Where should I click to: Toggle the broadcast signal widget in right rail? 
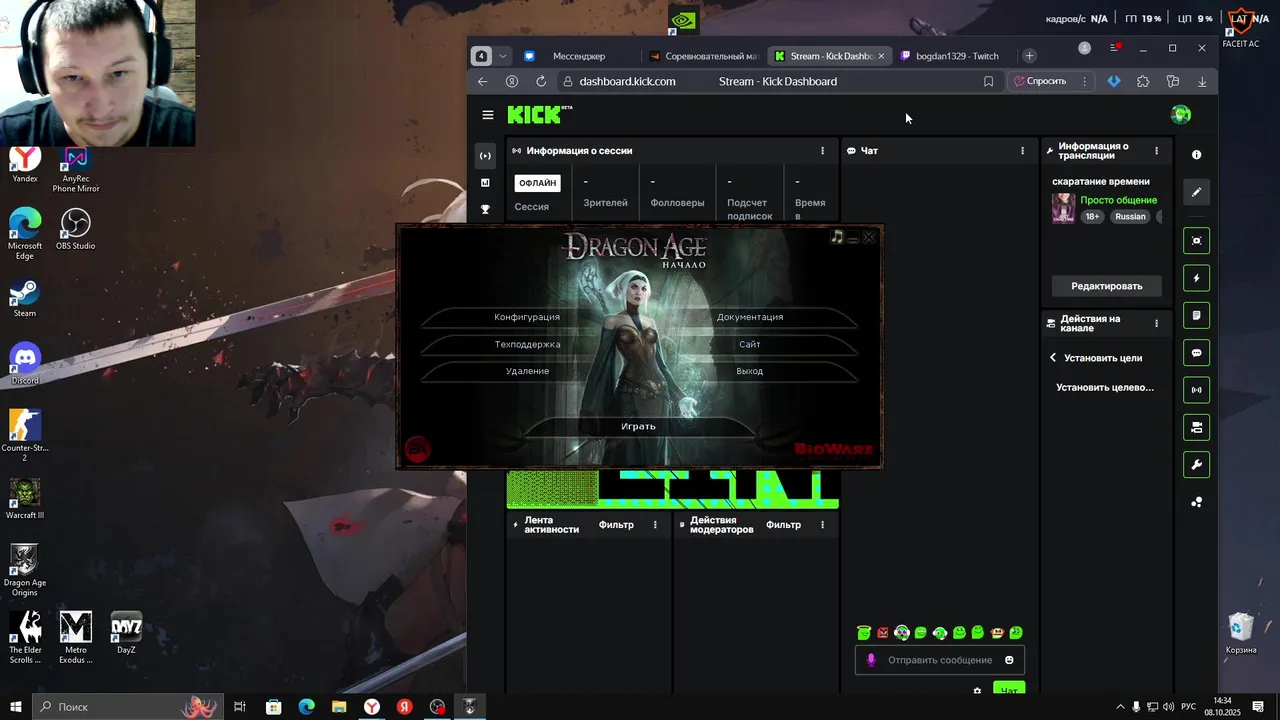click(x=1197, y=390)
